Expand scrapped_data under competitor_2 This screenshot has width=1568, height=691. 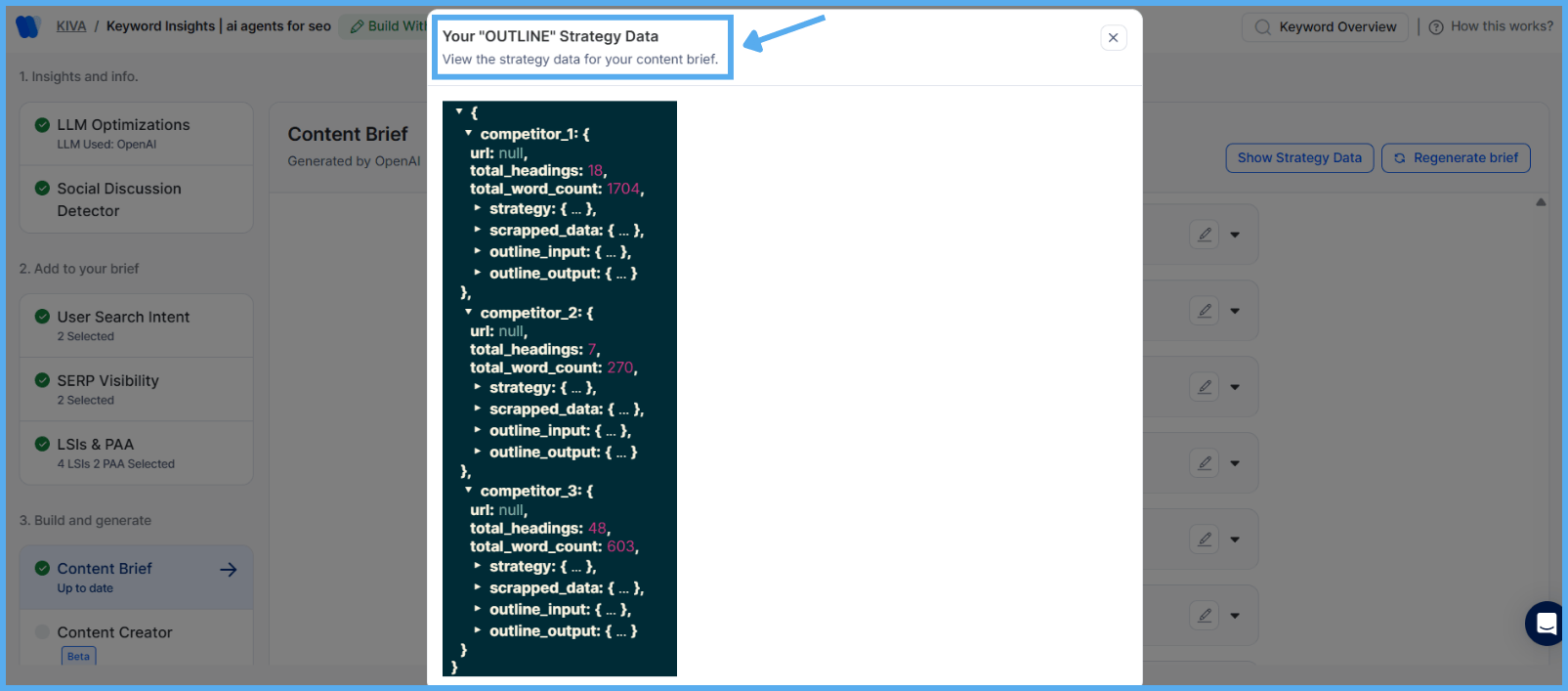click(478, 409)
